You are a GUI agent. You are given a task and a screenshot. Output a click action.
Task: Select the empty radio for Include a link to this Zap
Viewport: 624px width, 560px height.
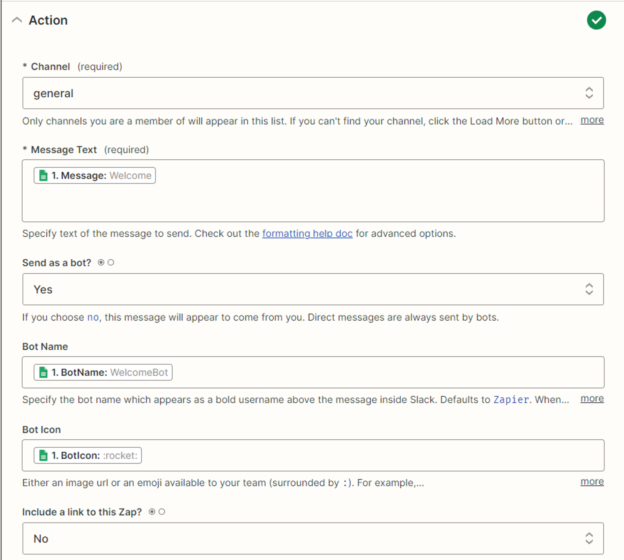click(161, 511)
